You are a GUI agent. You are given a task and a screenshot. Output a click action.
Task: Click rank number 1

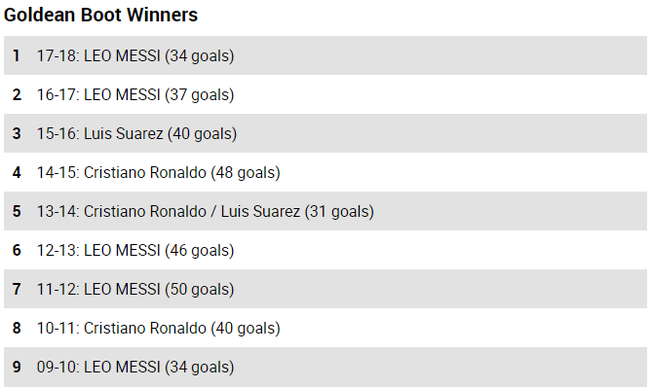coord(17,56)
